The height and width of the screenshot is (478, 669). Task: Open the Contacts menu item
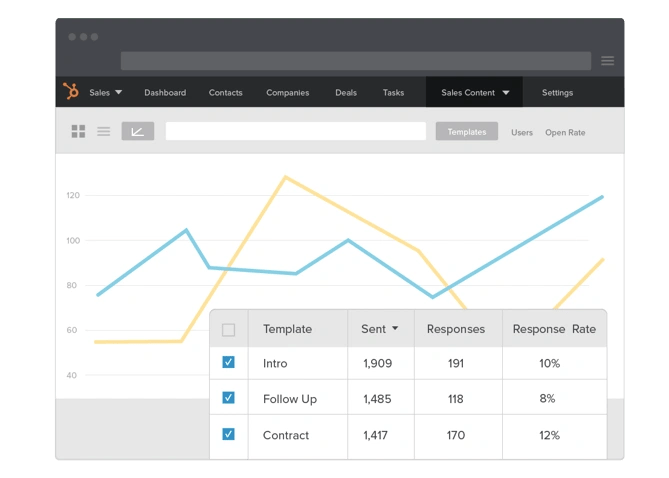click(225, 93)
